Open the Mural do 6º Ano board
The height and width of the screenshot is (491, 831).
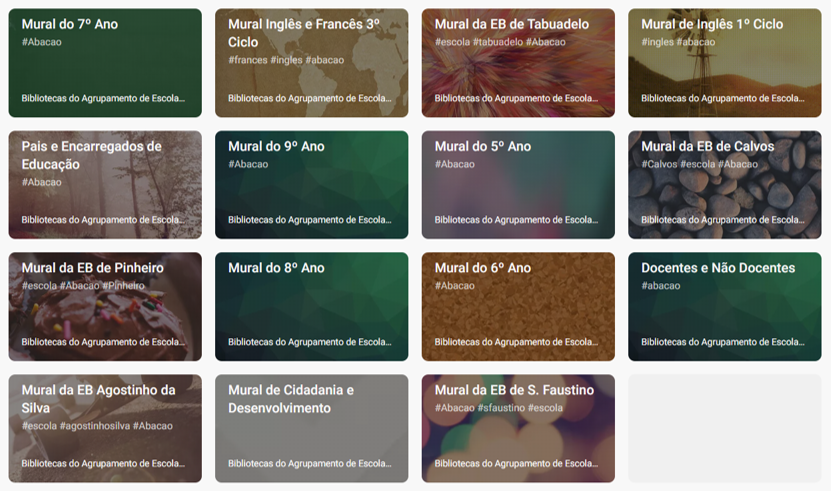518,306
